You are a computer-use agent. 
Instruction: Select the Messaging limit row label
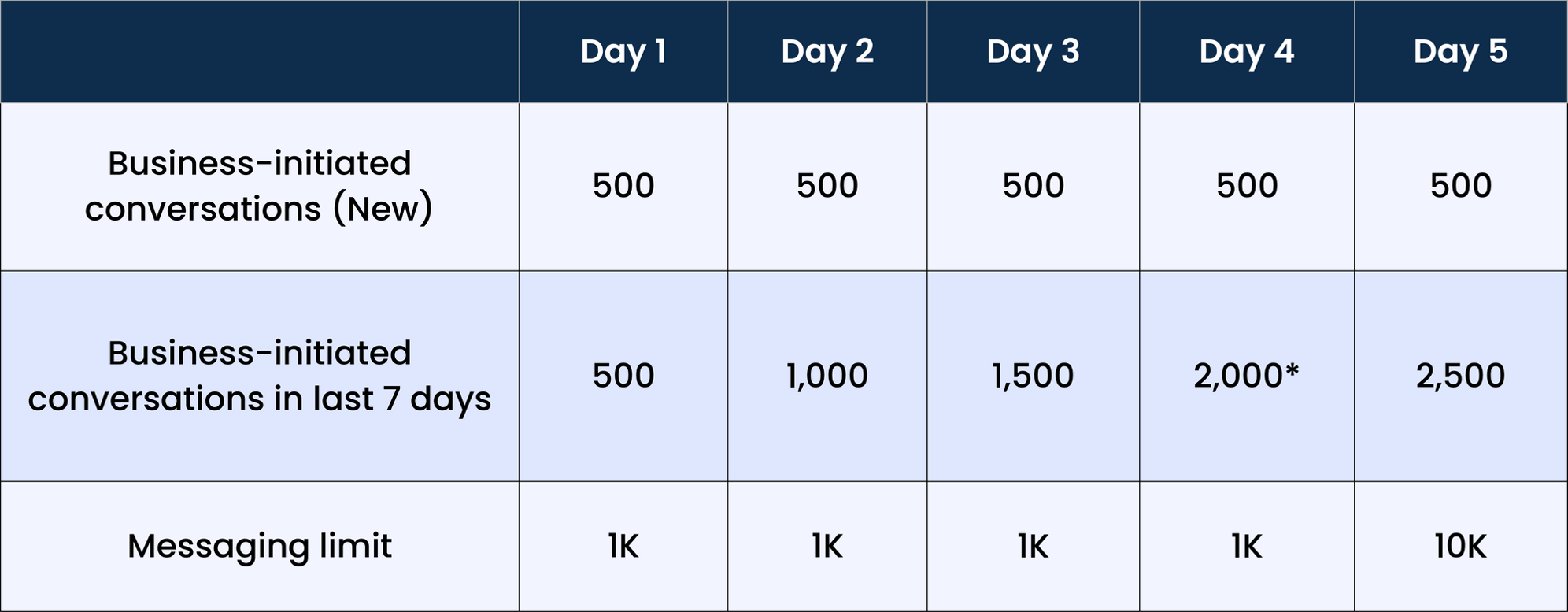259,546
